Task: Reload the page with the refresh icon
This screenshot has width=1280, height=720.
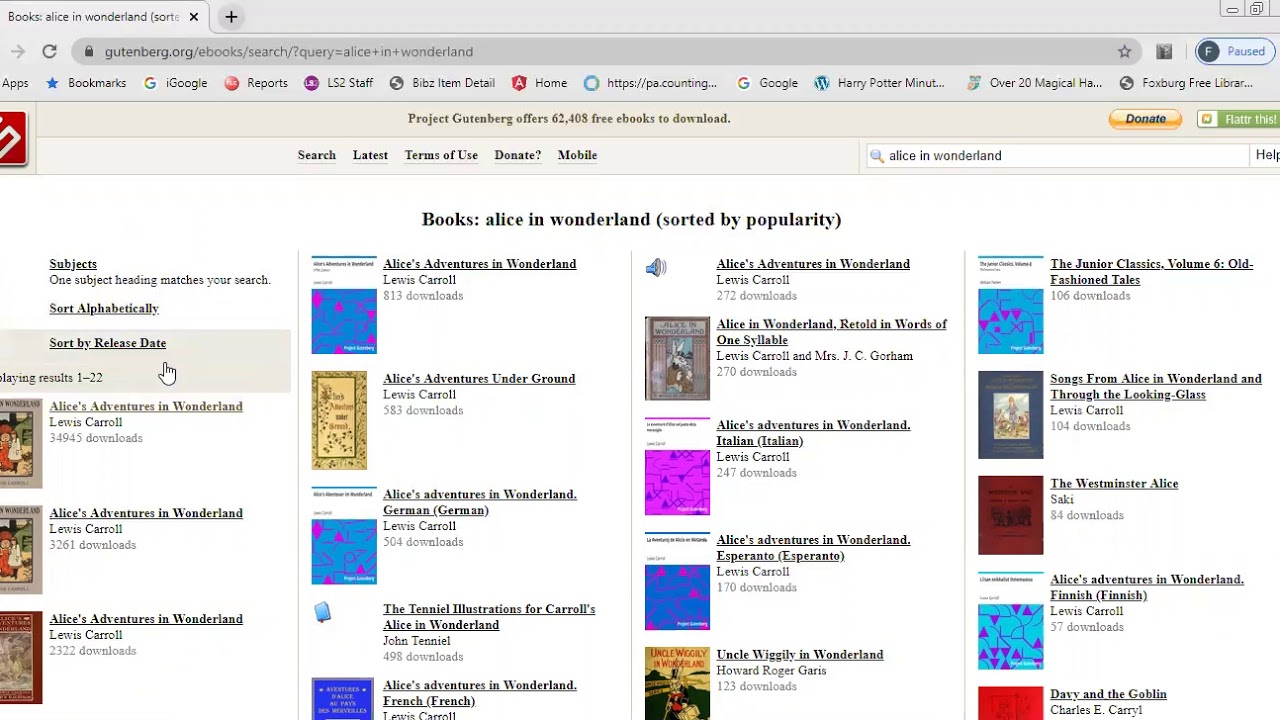Action: pos(49,51)
